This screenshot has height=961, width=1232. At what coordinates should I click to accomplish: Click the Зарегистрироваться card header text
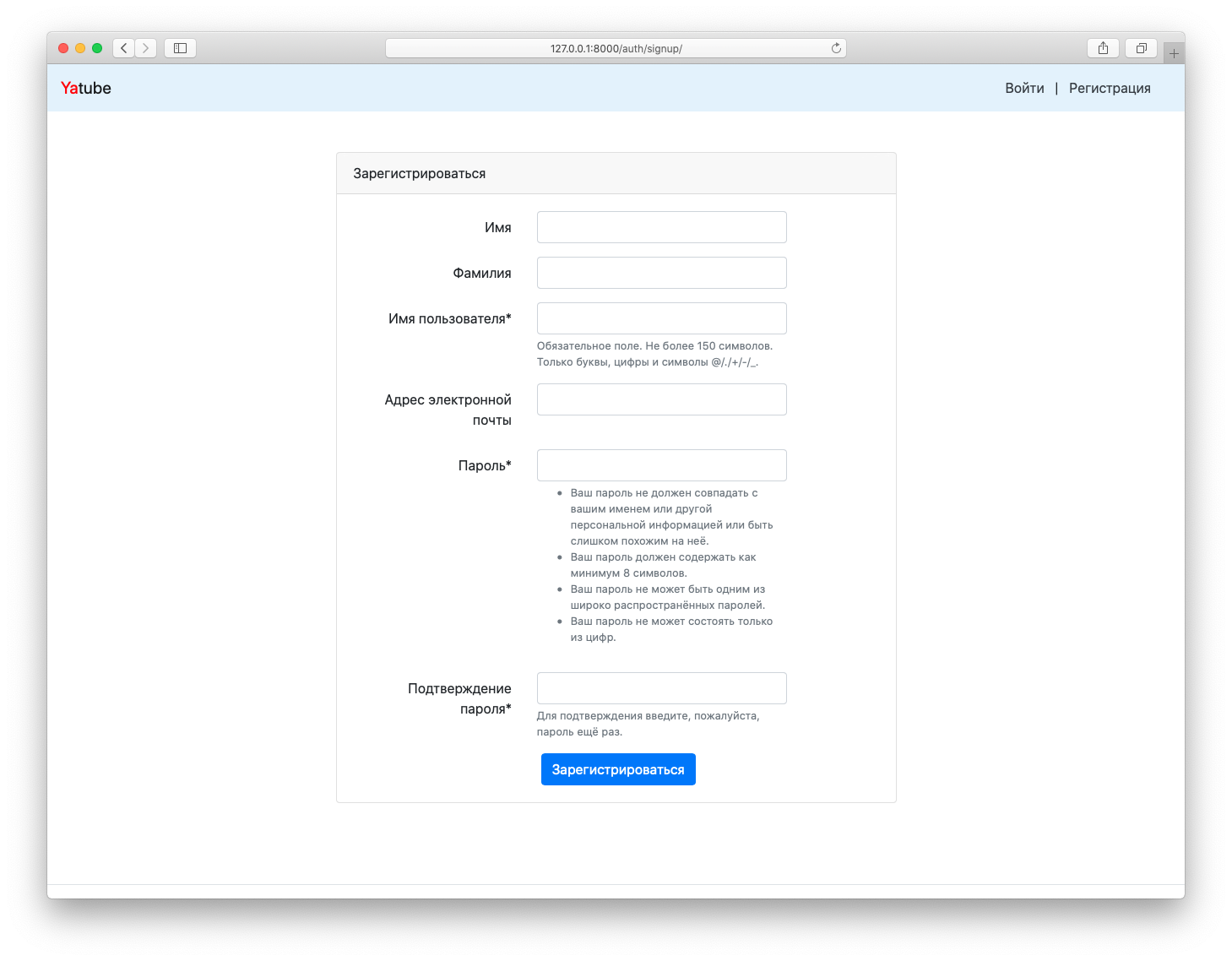[x=420, y=173]
